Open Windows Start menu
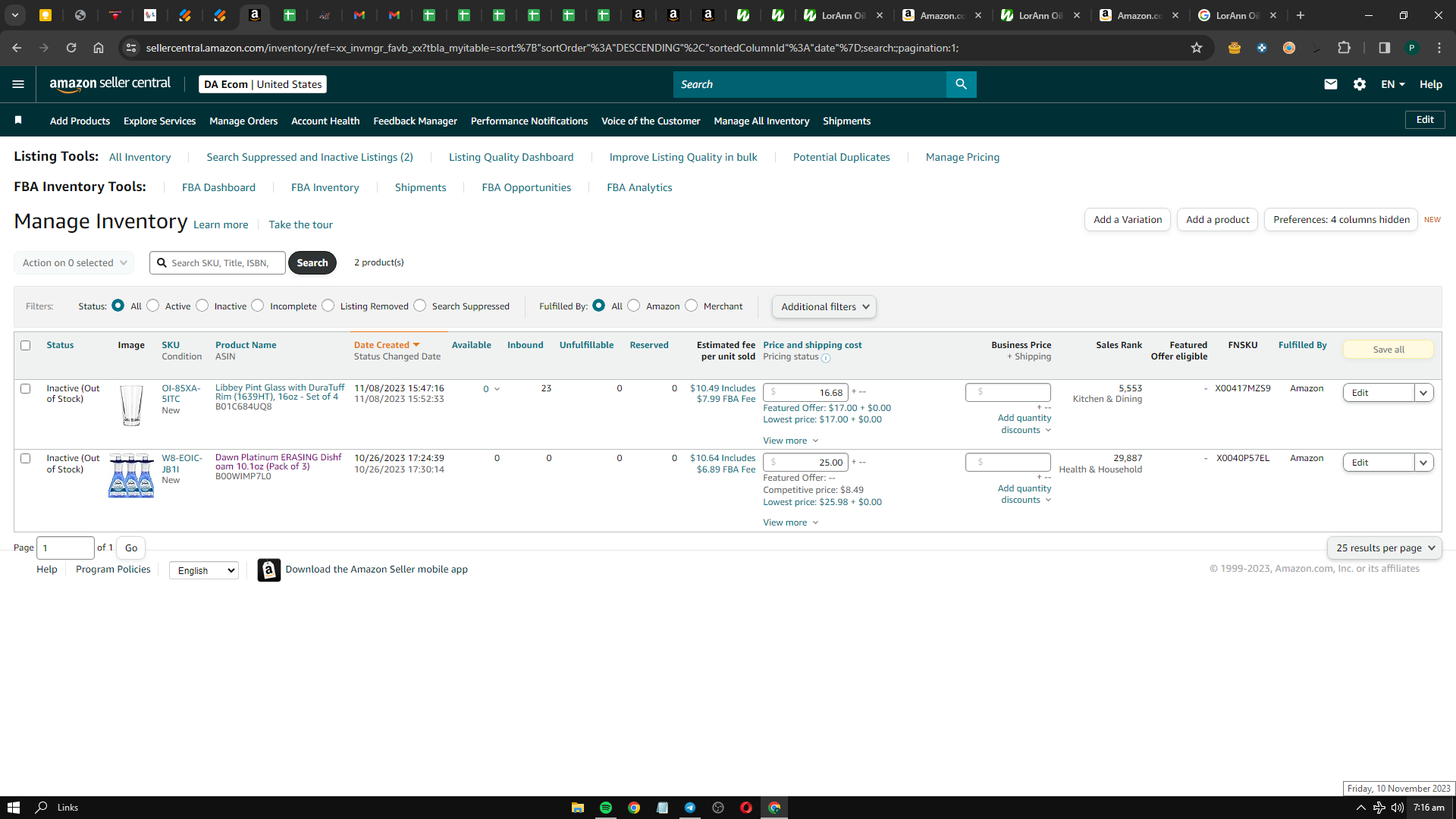The image size is (1456, 819). pos(14,808)
